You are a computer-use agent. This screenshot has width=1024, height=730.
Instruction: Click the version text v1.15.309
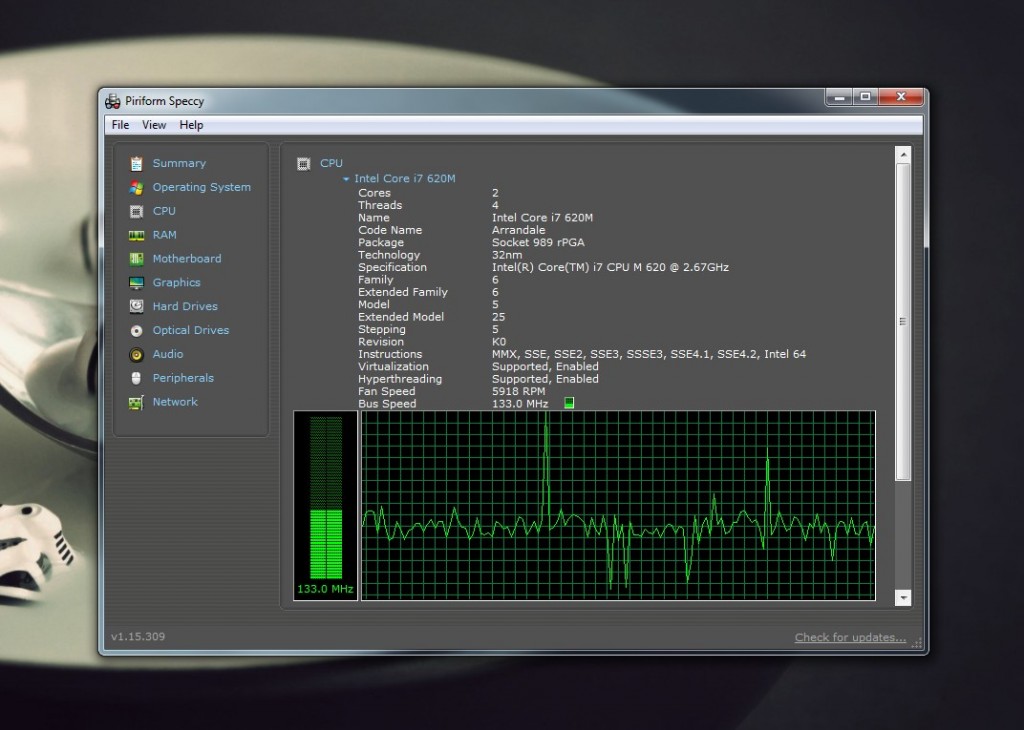138,636
